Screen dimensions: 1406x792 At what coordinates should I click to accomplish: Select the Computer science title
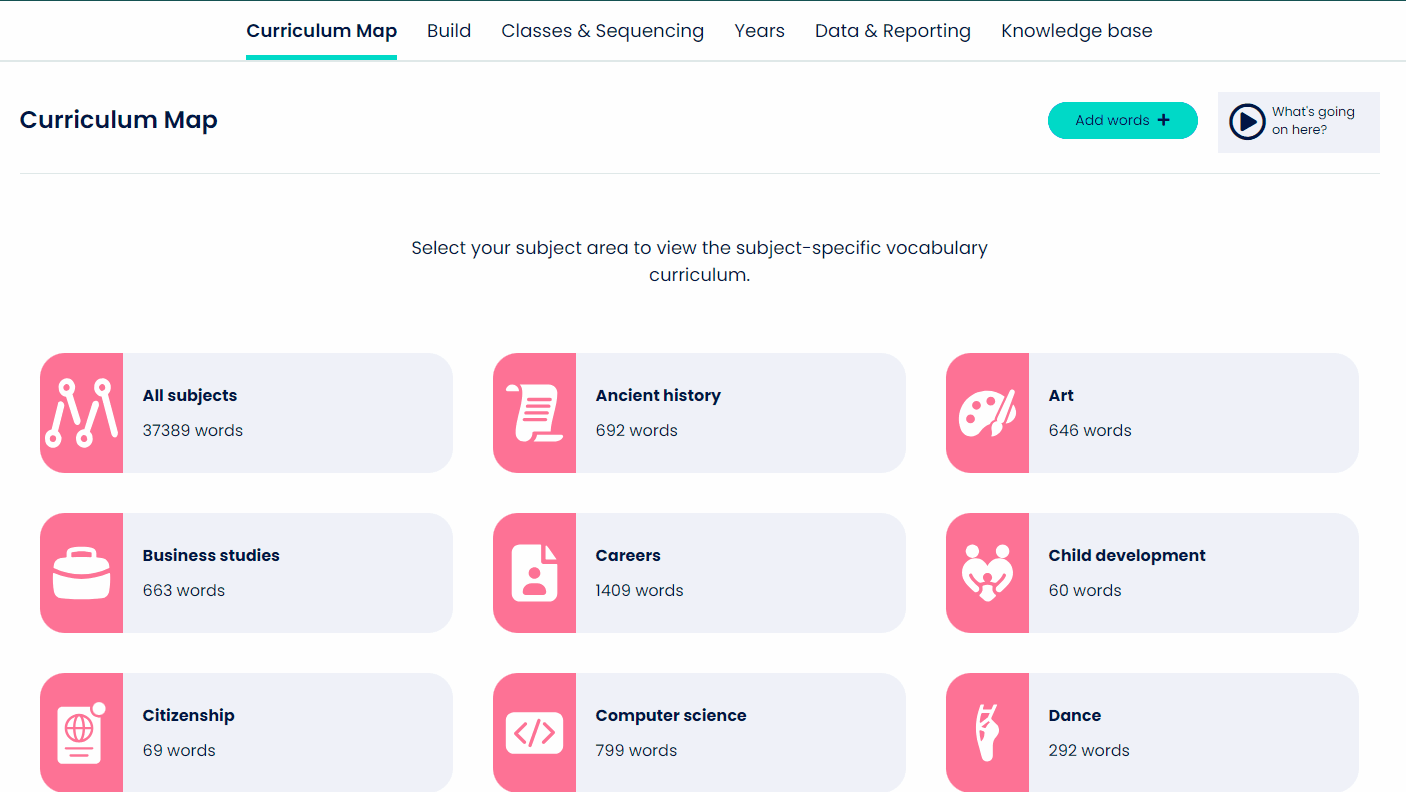pyautogui.click(x=671, y=715)
